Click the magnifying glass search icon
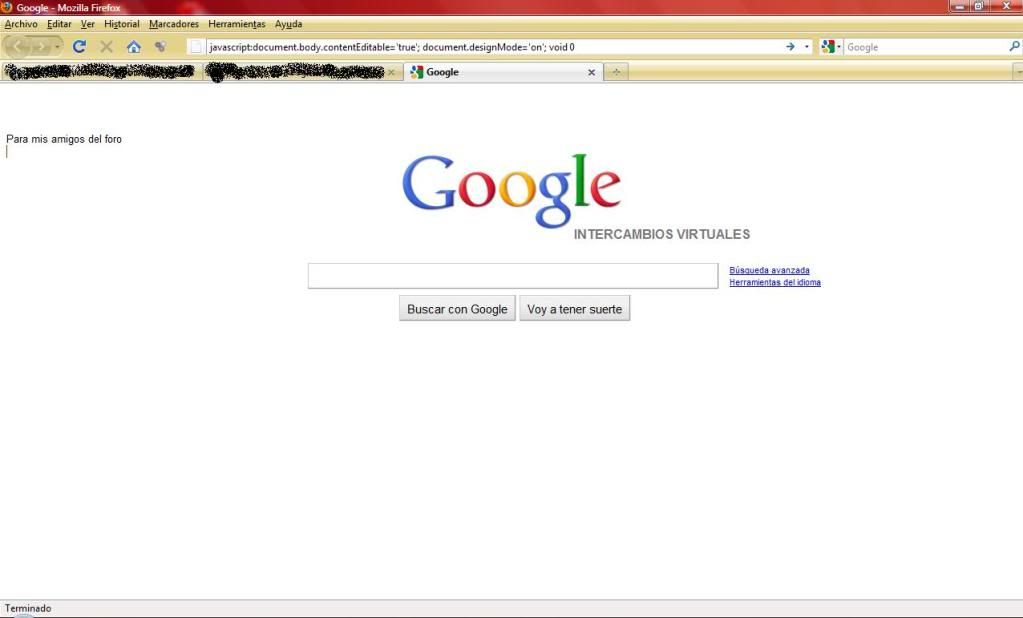 pos(1014,47)
